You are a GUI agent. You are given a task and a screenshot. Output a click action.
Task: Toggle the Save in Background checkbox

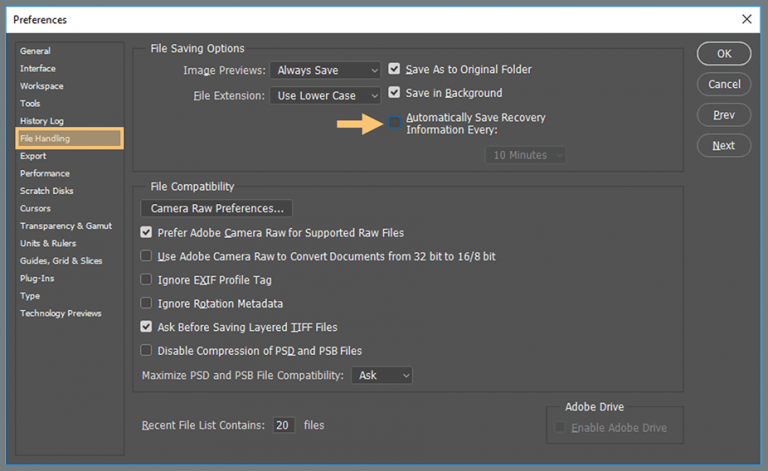394,93
